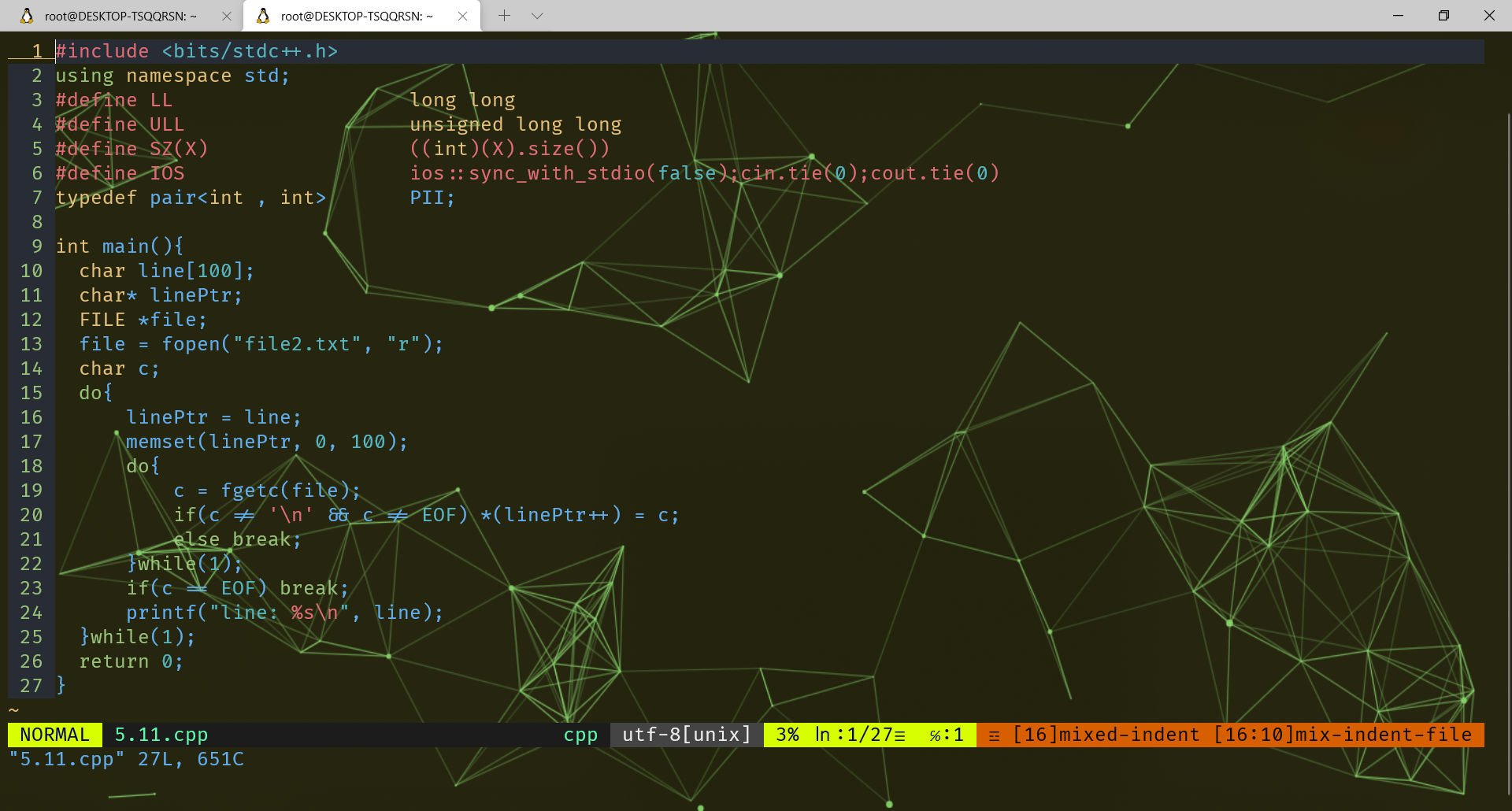Click the NORMAL mode indicator in status line
The image size is (1512, 811).
pyautogui.click(x=54, y=735)
